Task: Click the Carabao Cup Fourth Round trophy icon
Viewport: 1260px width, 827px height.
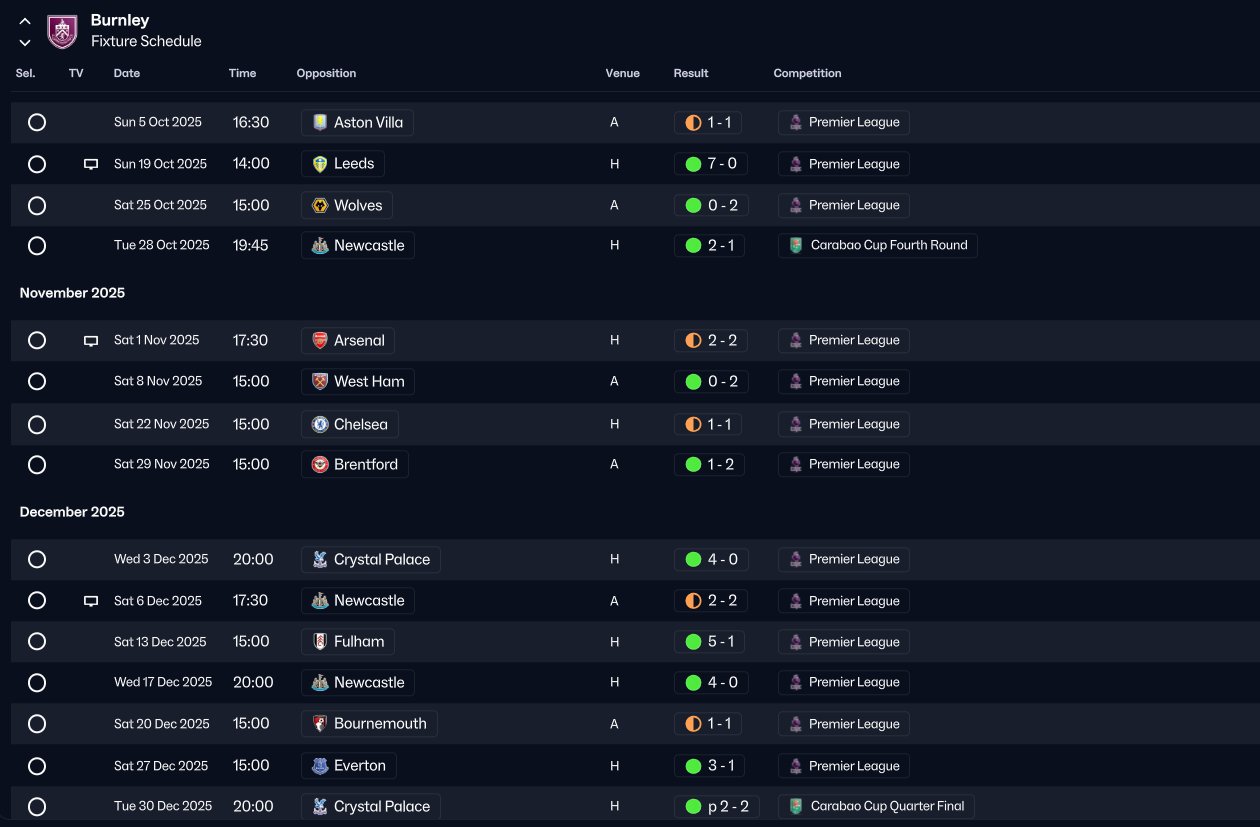Action: (x=795, y=245)
